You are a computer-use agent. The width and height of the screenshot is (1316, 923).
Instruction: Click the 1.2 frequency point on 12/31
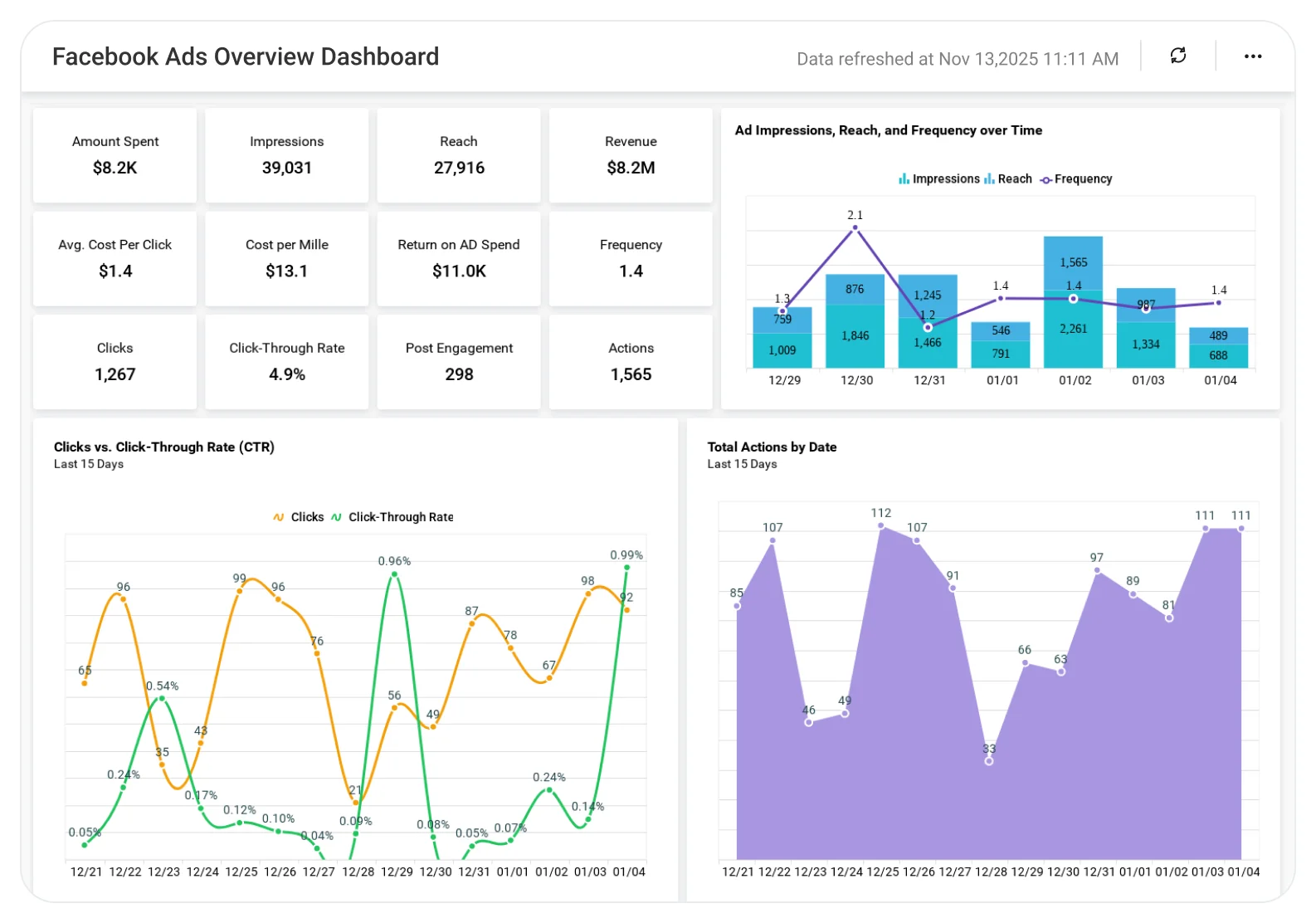click(928, 327)
